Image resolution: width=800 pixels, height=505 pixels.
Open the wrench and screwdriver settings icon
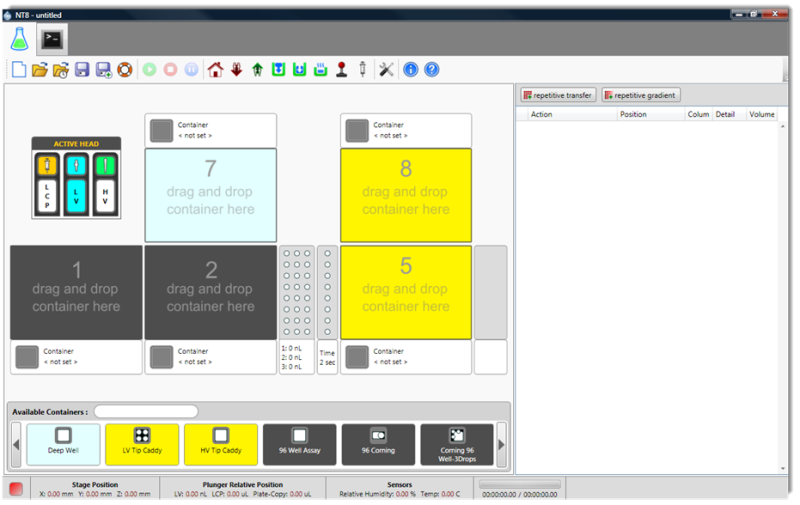click(386, 70)
